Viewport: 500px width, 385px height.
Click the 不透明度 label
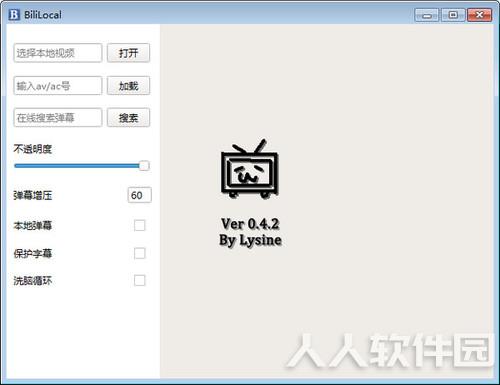coord(33,149)
